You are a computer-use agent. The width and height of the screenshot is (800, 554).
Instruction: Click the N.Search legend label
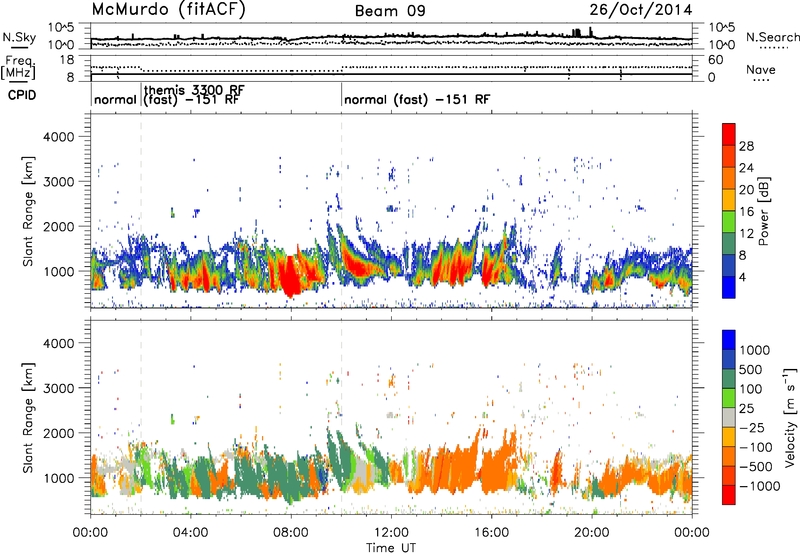pyautogui.click(x=772, y=37)
